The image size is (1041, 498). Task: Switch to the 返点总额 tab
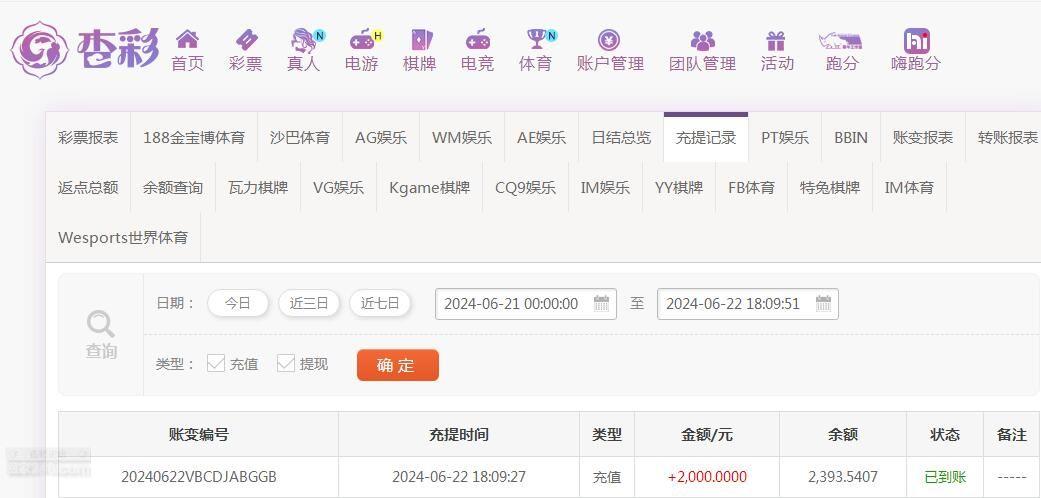coord(88,188)
